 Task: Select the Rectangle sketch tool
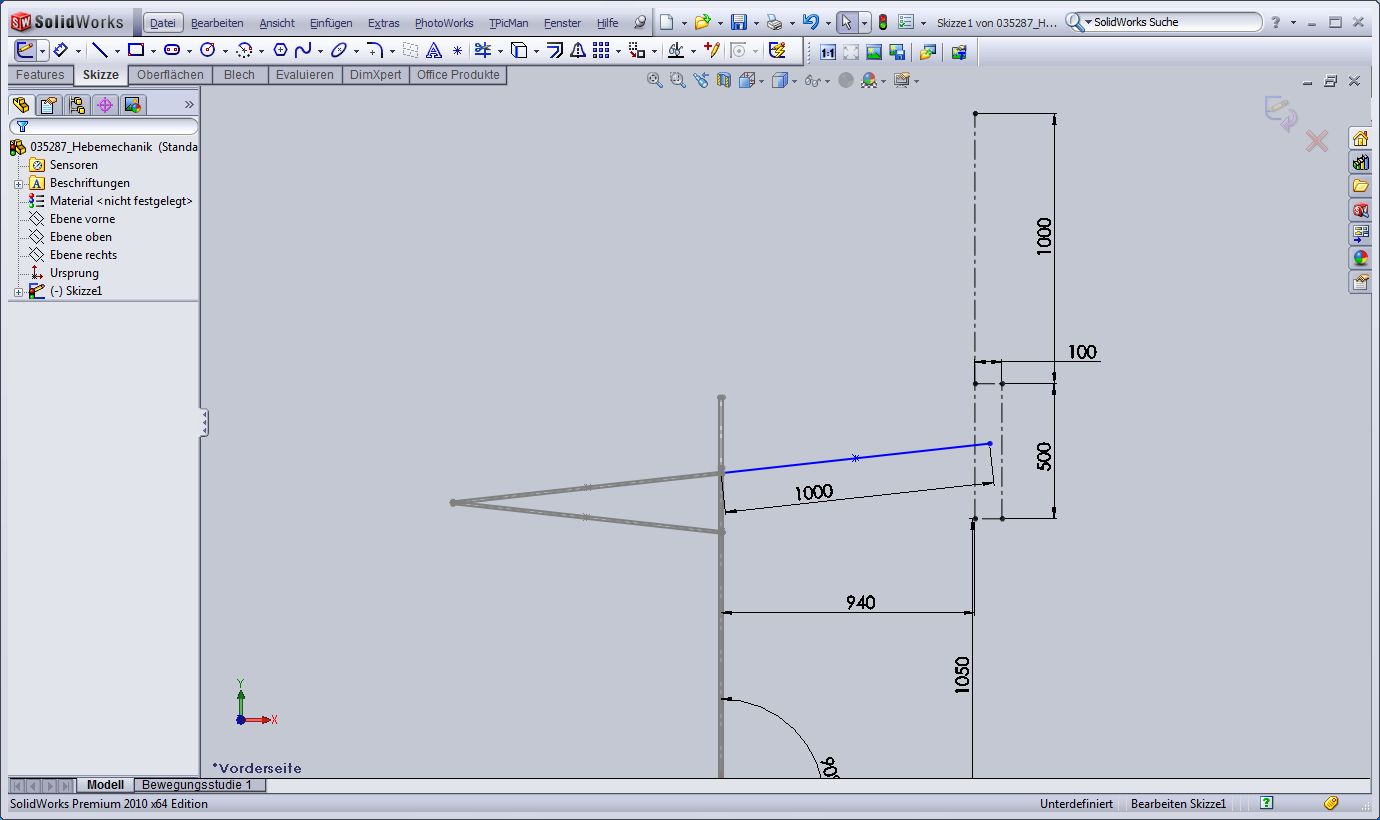coord(136,50)
